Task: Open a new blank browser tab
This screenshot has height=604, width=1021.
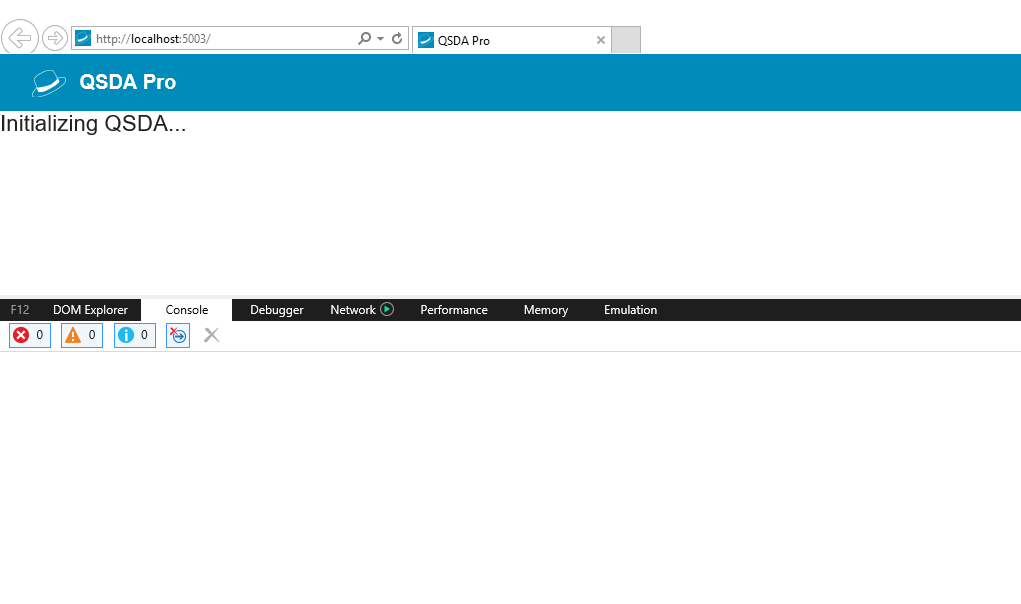Action: tap(626, 40)
